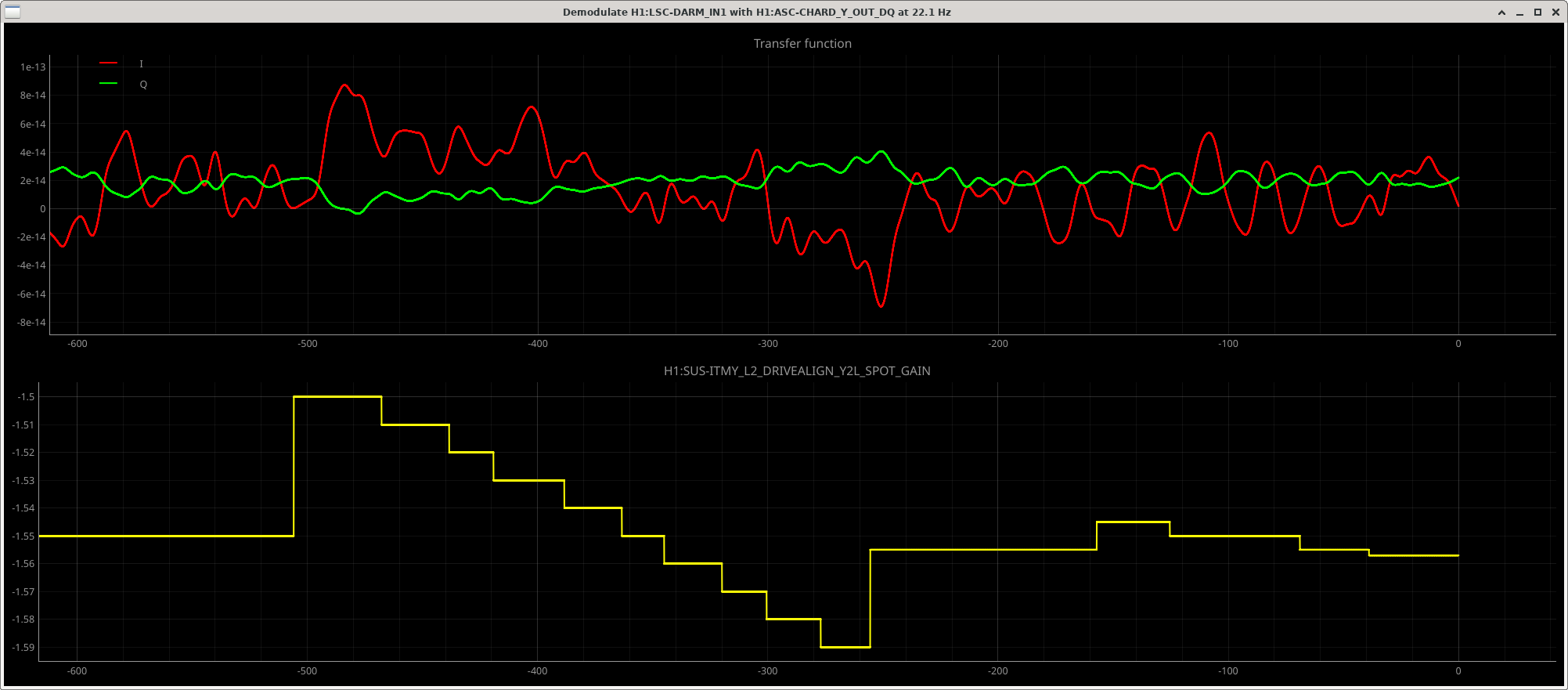
Task: Close the demodulate plot window
Action: (x=1555, y=13)
